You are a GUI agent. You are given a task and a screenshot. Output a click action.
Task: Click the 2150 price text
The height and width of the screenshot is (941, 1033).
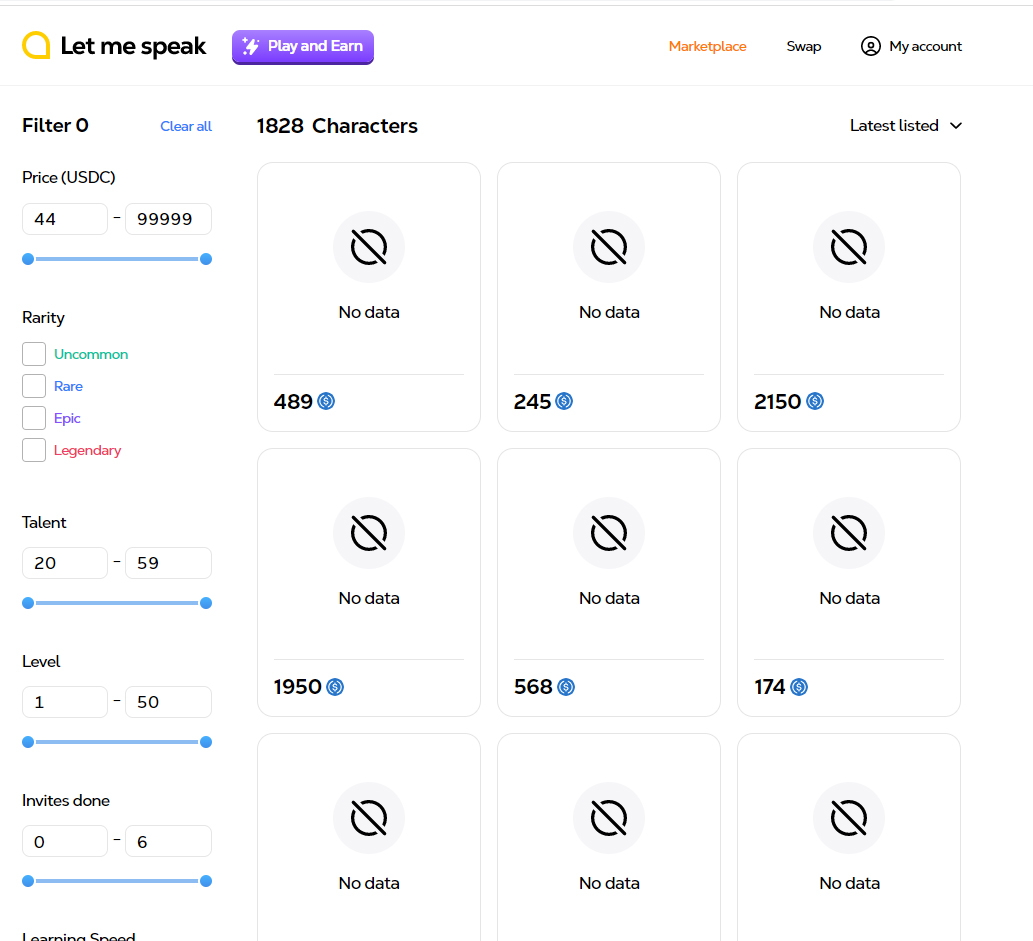(777, 401)
